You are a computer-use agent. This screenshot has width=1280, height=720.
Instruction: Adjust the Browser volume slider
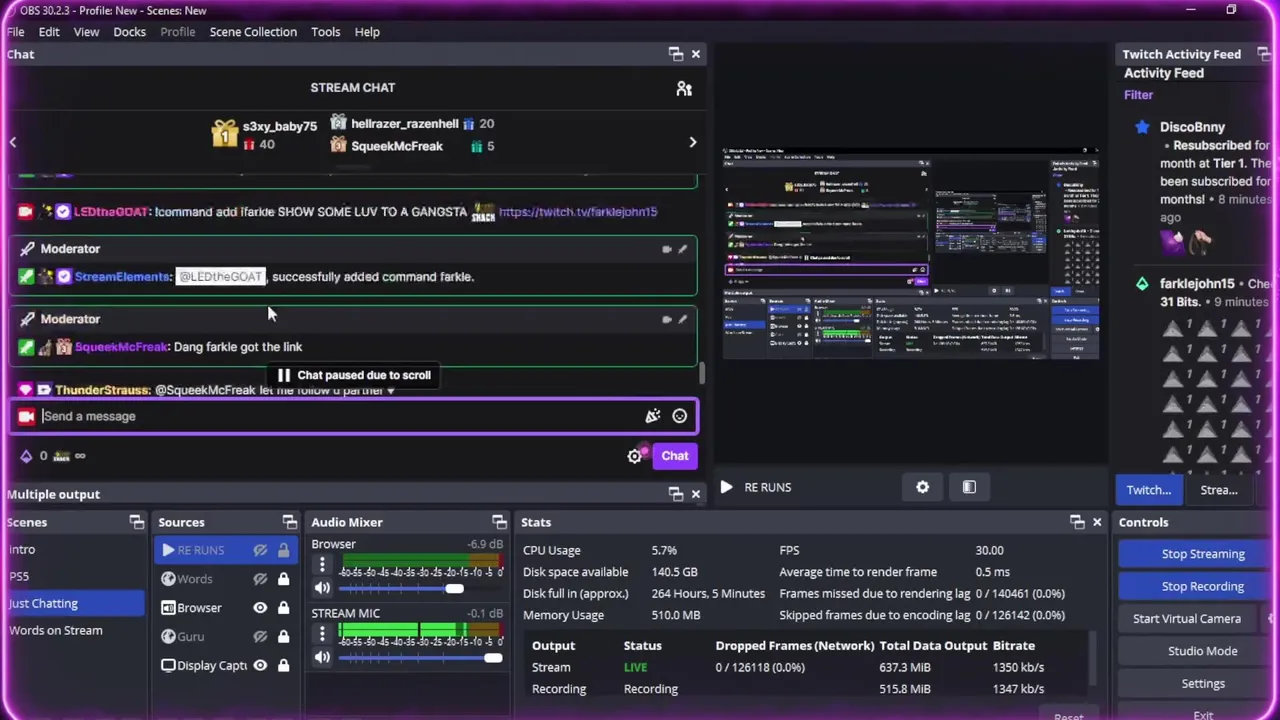(454, 588)
